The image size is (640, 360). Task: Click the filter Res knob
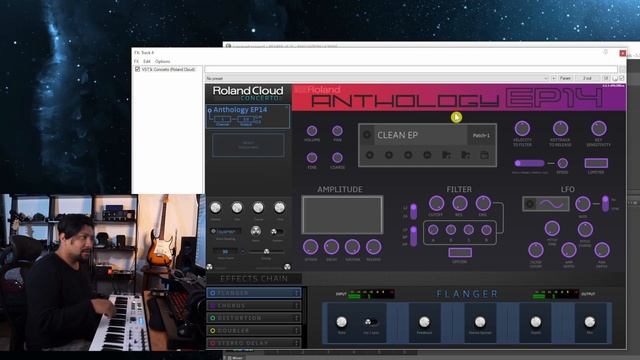pos(460,203)
